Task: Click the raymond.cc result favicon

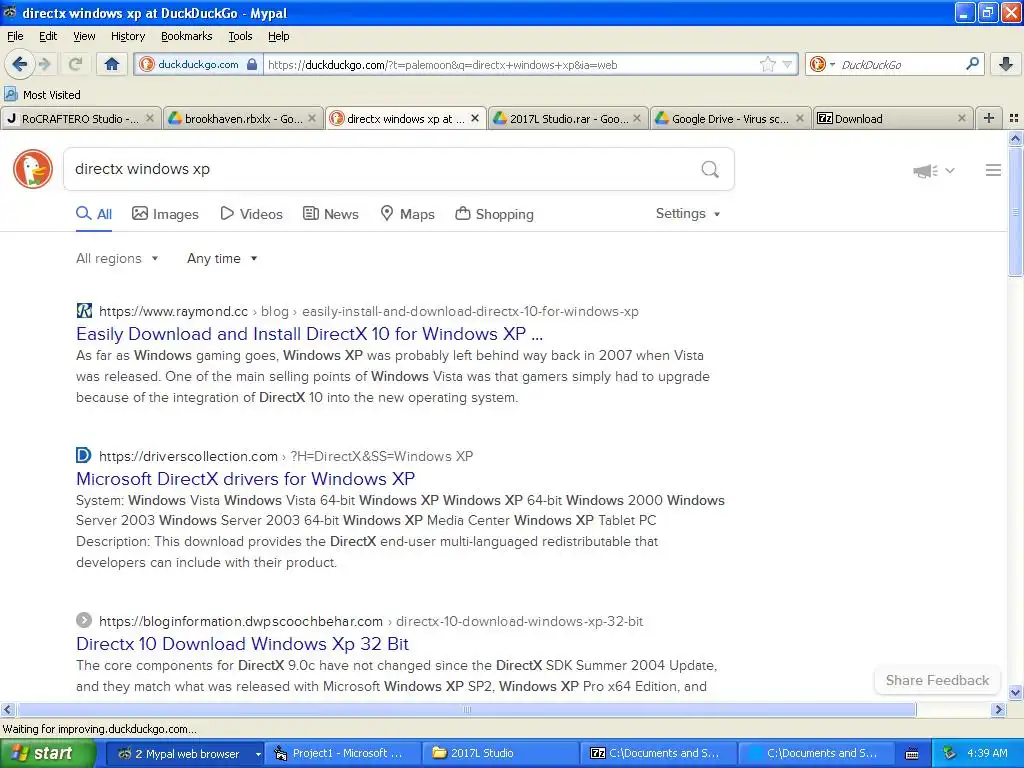Action: click(x=84, y=311)
